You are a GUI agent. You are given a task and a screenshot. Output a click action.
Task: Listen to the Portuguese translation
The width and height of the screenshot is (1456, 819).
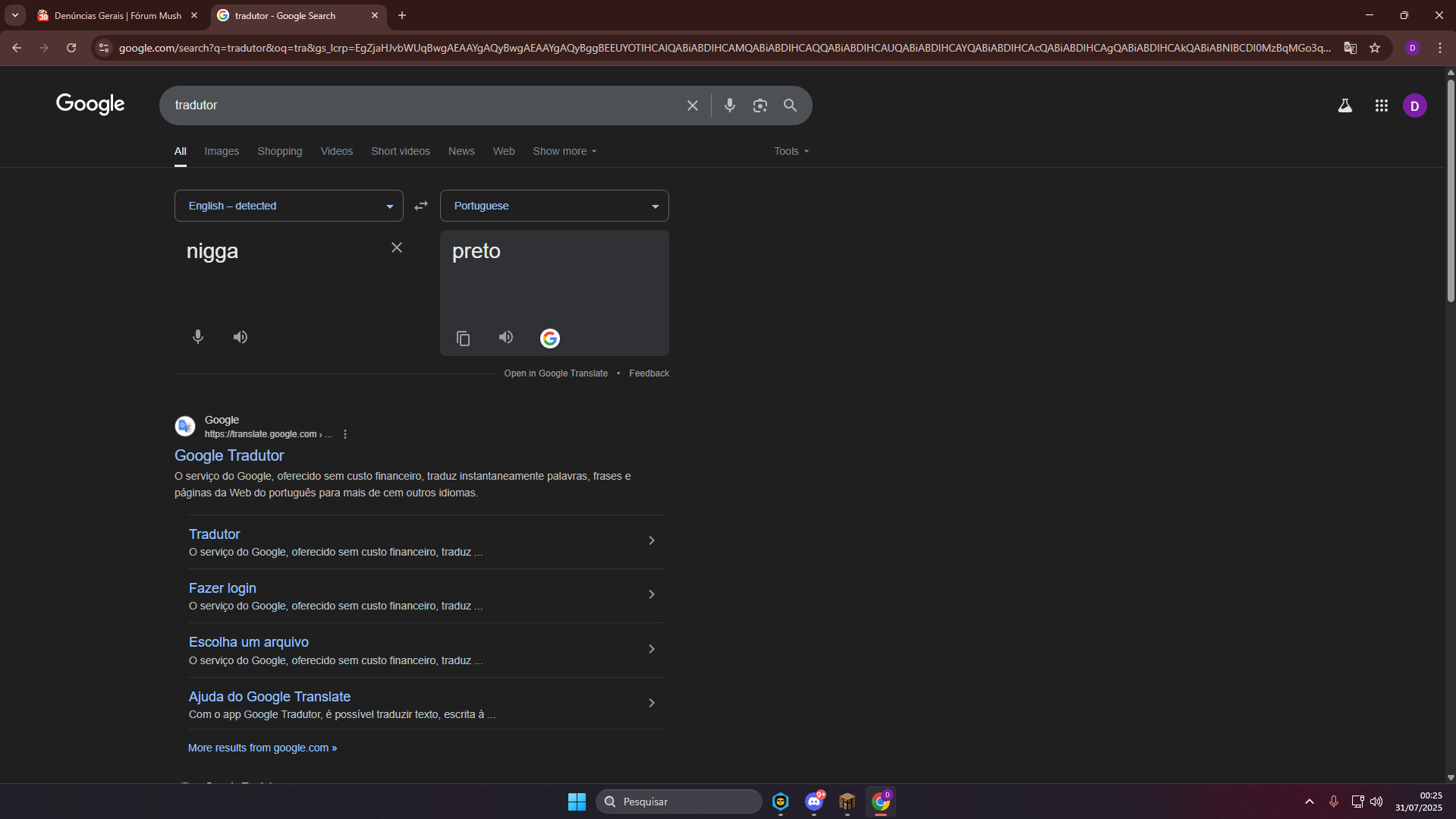tap(505, 337)
